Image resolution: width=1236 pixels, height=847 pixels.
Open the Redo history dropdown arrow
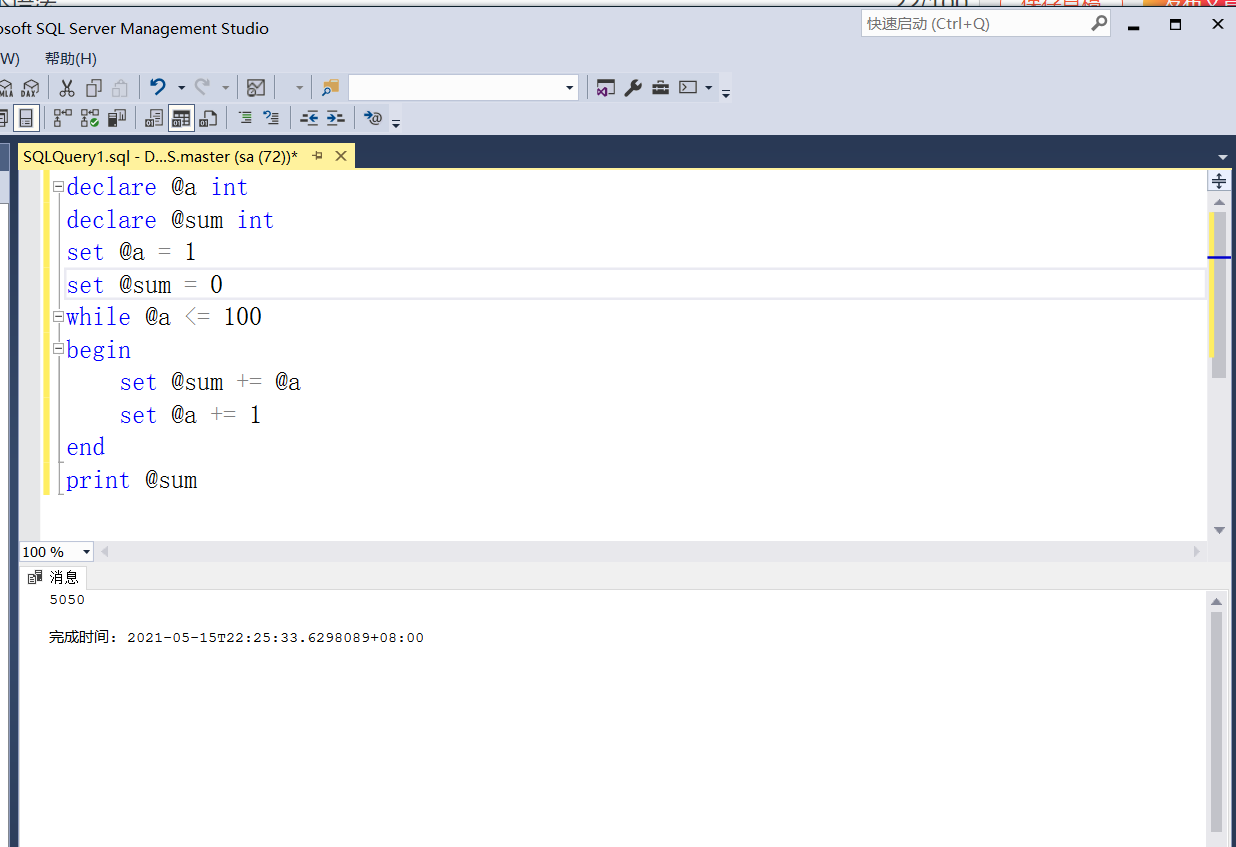click(225, 88)
